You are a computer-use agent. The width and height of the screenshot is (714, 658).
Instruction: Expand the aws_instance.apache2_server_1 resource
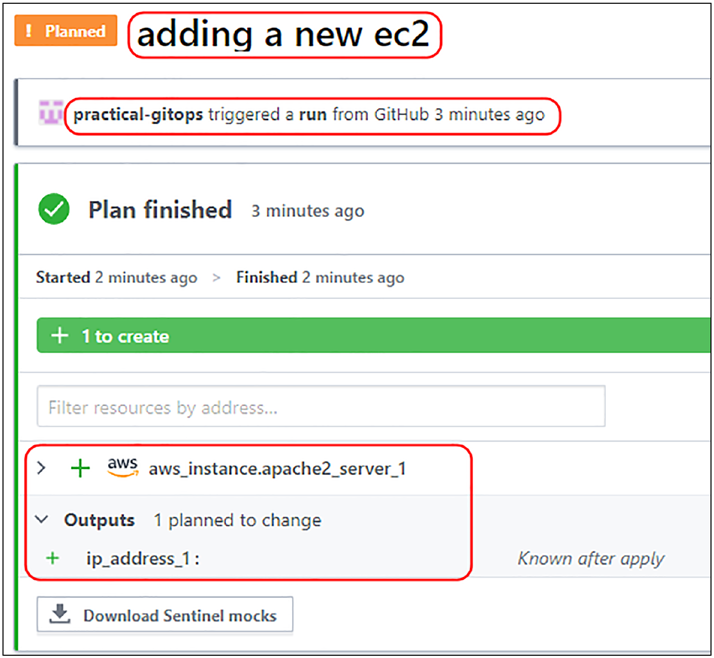[41, 468]
